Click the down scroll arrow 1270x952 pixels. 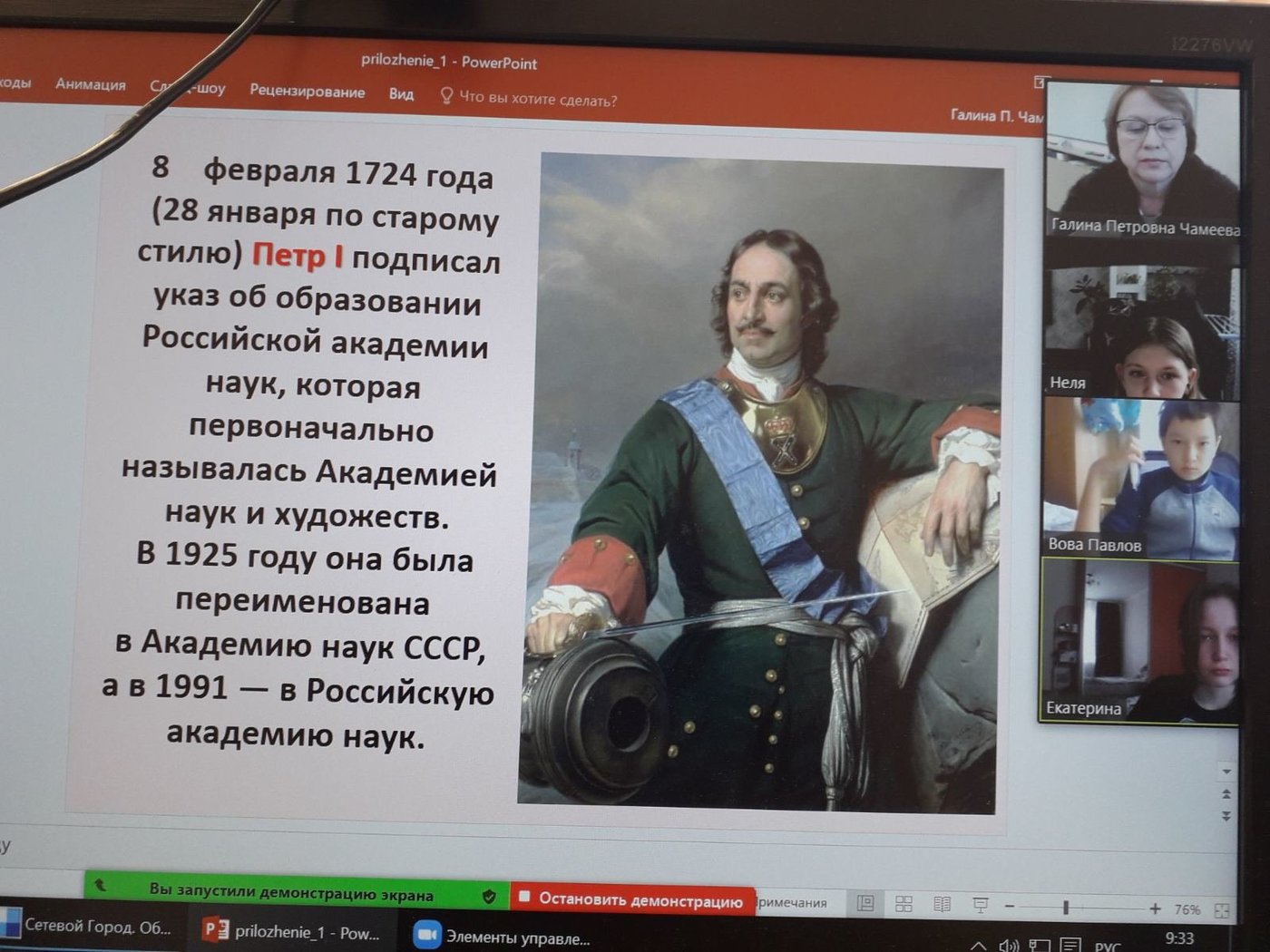coord(1226,771)
